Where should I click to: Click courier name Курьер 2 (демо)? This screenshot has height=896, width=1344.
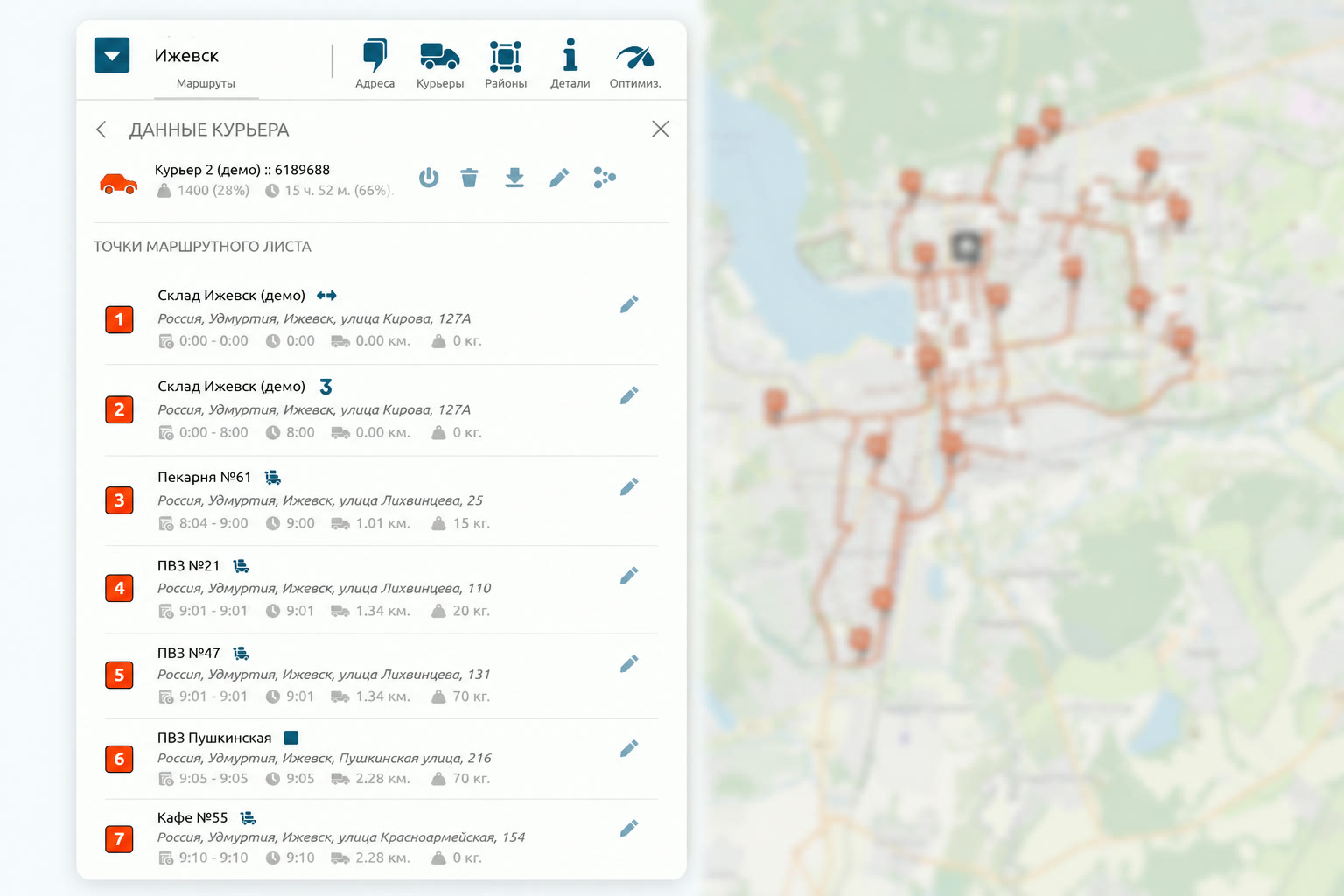(207, 170)
